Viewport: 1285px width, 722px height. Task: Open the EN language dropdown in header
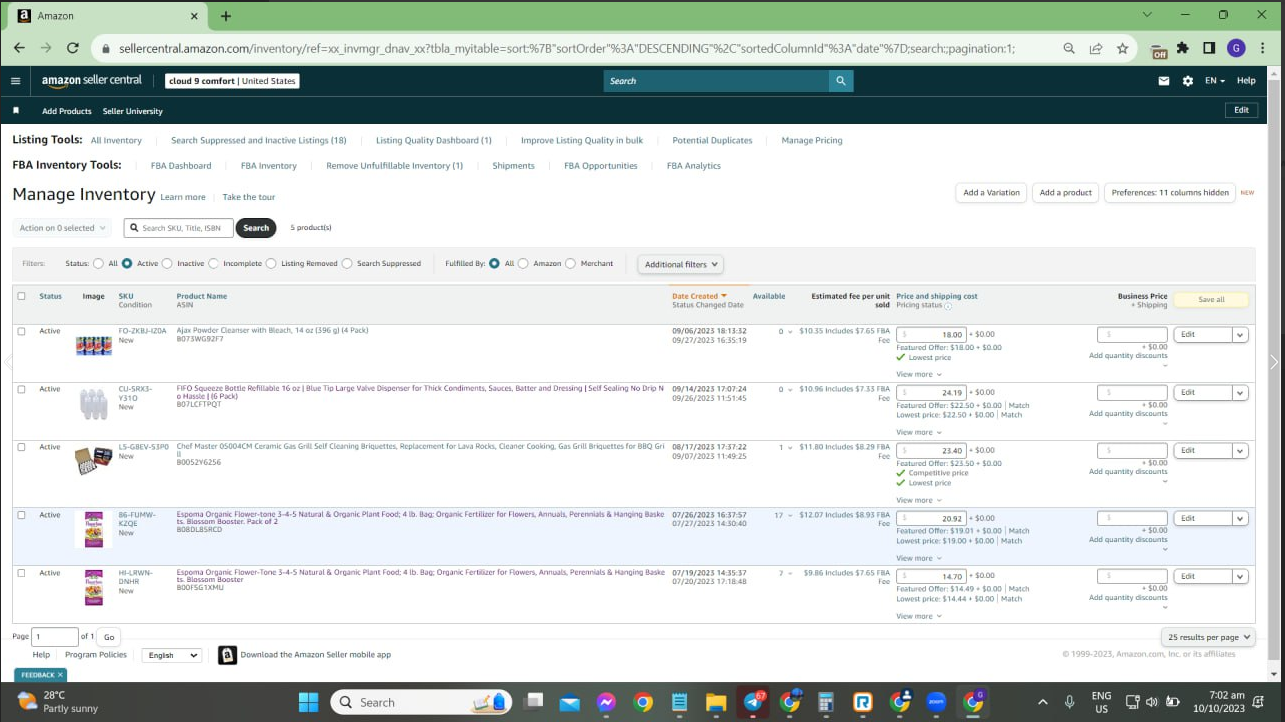pyautogui.click(x=1215, y=81)
